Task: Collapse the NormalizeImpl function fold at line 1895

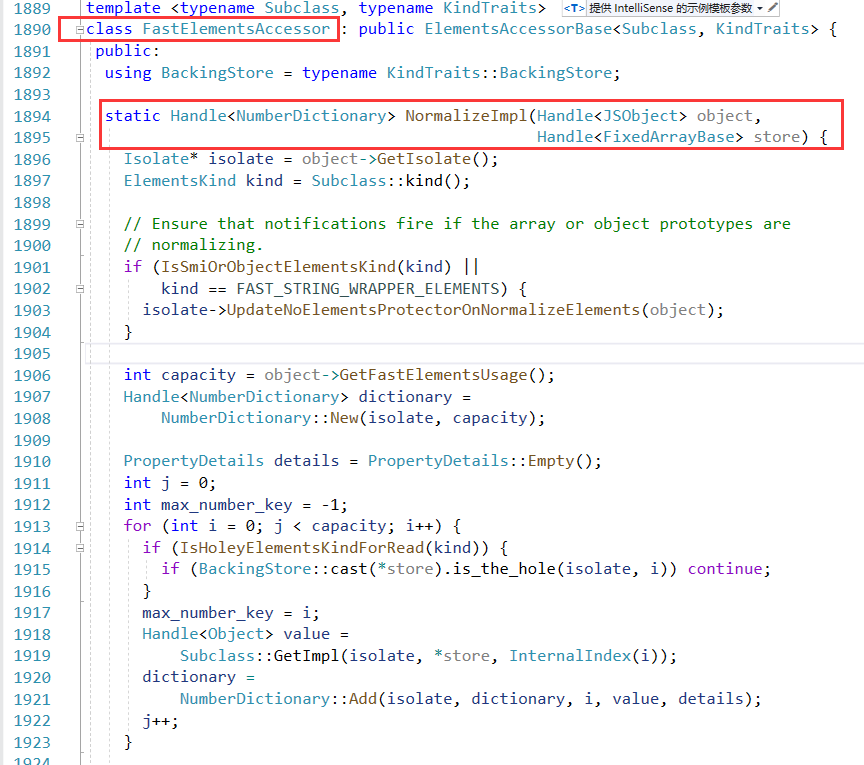Action: pyautogui.click(x=80, y=138)
